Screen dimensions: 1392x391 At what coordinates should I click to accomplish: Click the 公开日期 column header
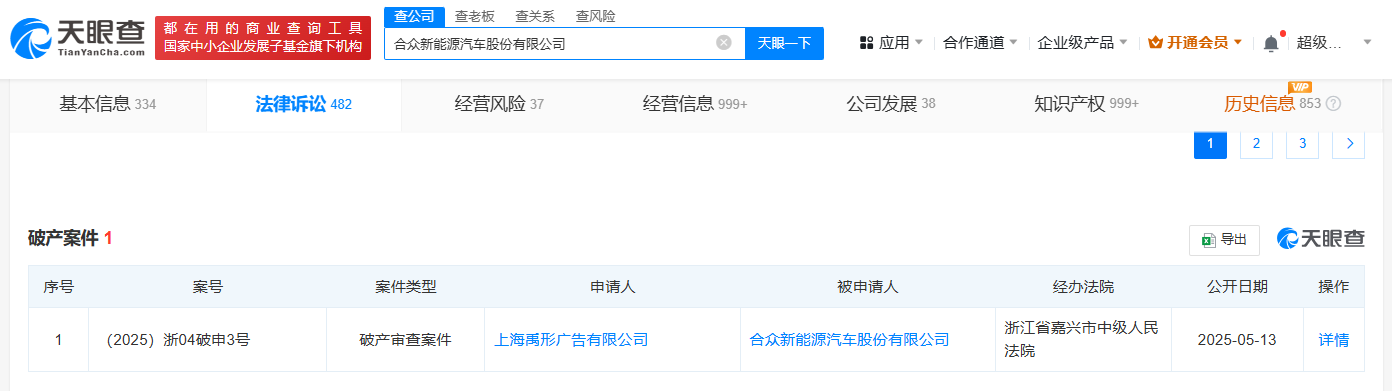tap(1237, 287)
